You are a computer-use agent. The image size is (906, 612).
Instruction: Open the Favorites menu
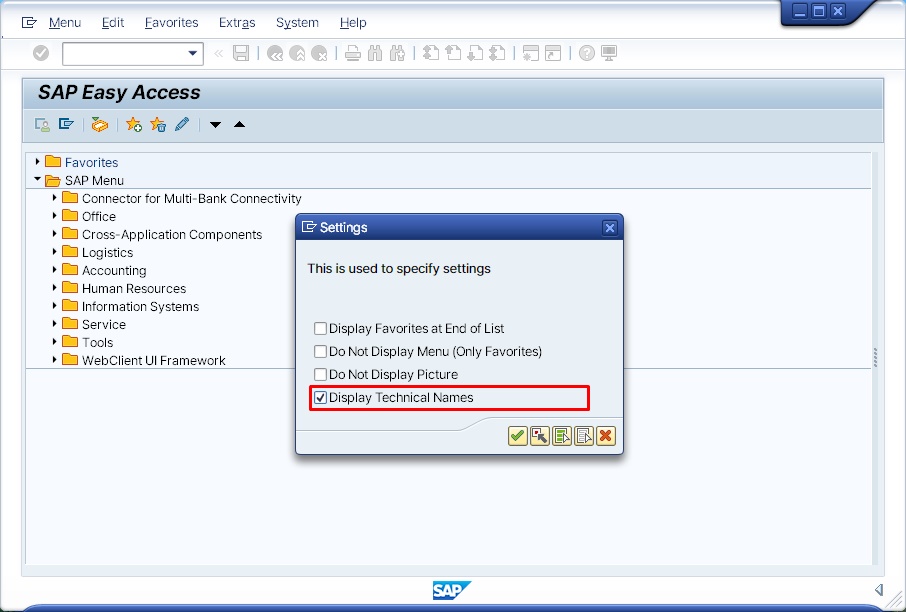pyautogui.click(x=172, y=23)
